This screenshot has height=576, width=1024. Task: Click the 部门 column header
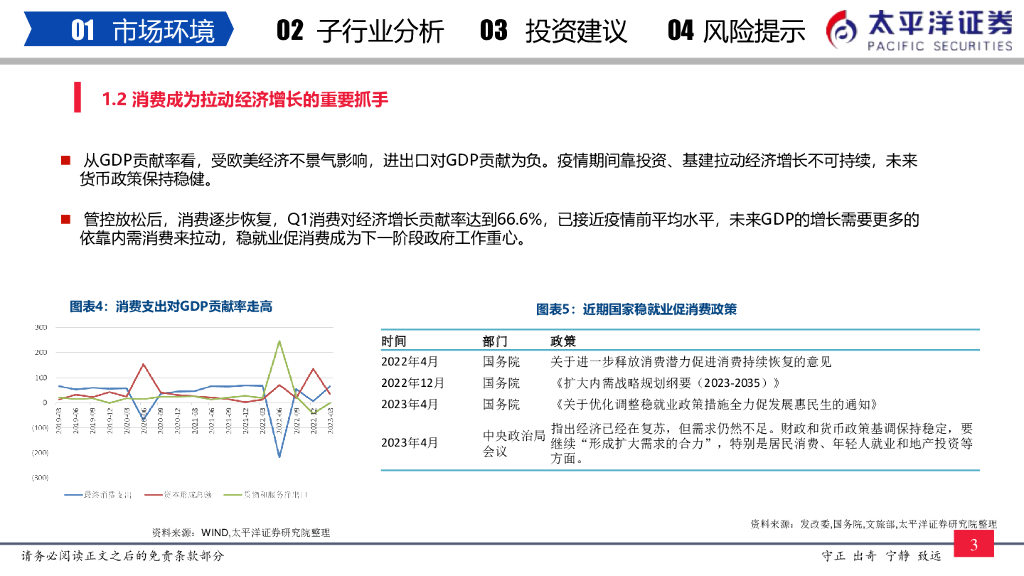pyautogui.click(x=494, y=341)
